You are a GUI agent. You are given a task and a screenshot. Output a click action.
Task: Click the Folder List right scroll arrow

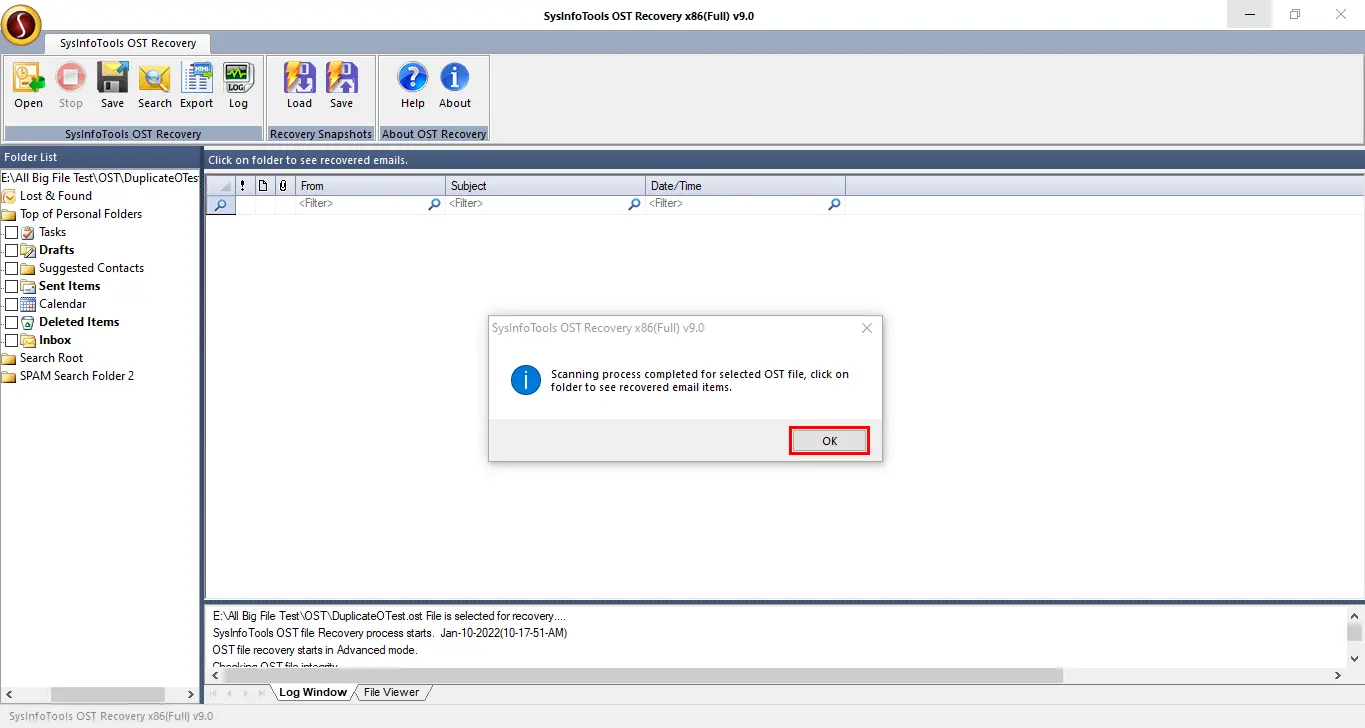[191, 694]
